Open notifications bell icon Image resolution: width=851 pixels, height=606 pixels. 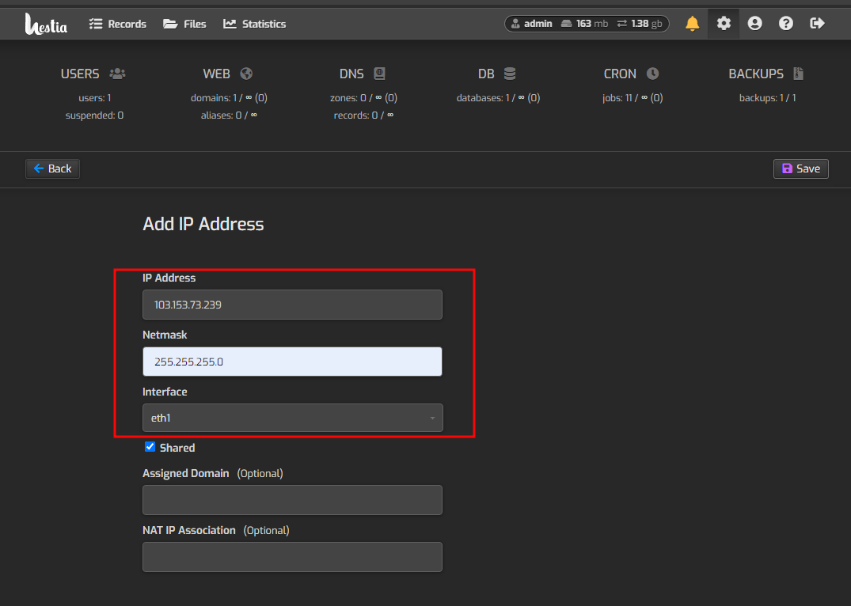[692, 23]
